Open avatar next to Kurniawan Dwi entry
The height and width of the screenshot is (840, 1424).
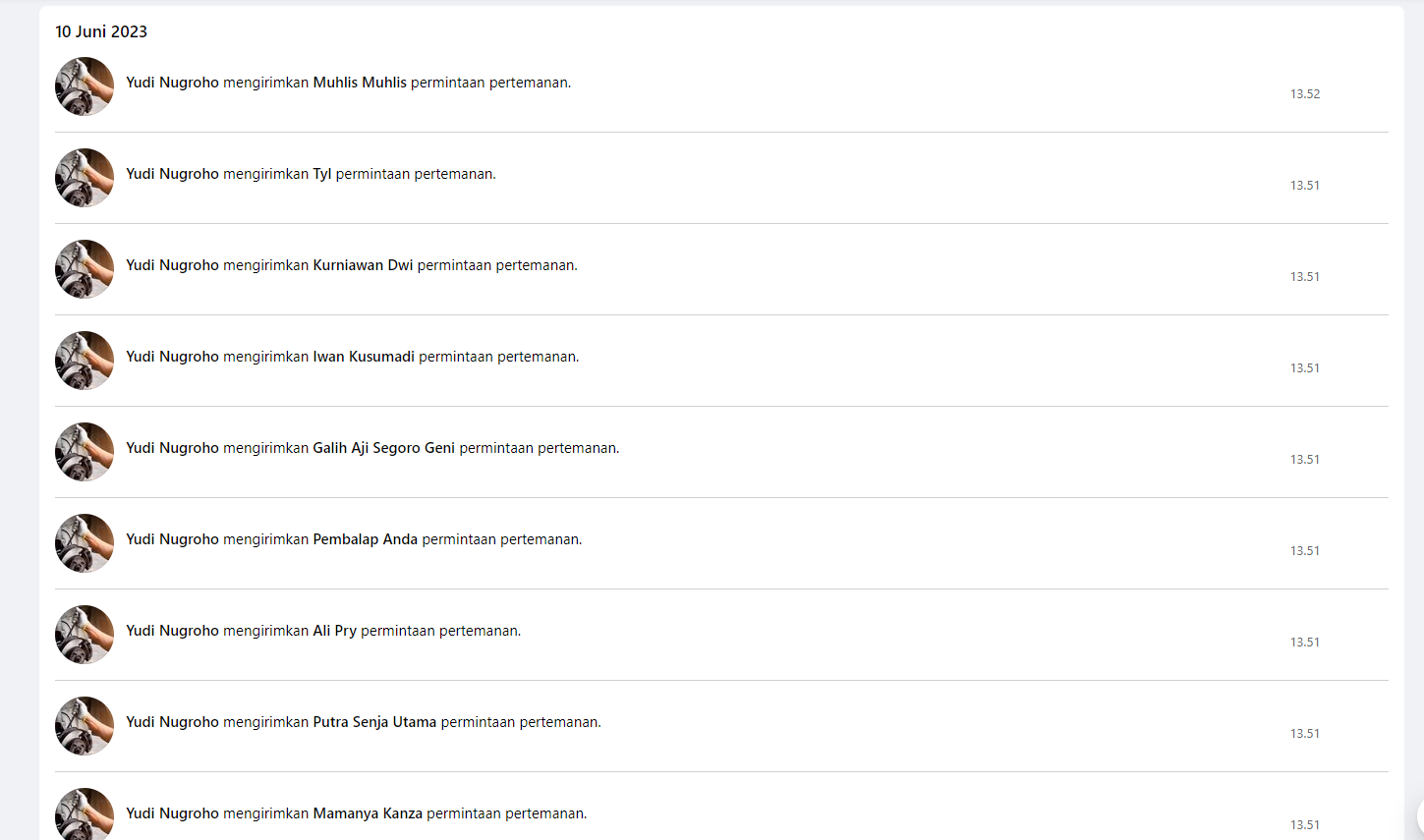[85, 269]
